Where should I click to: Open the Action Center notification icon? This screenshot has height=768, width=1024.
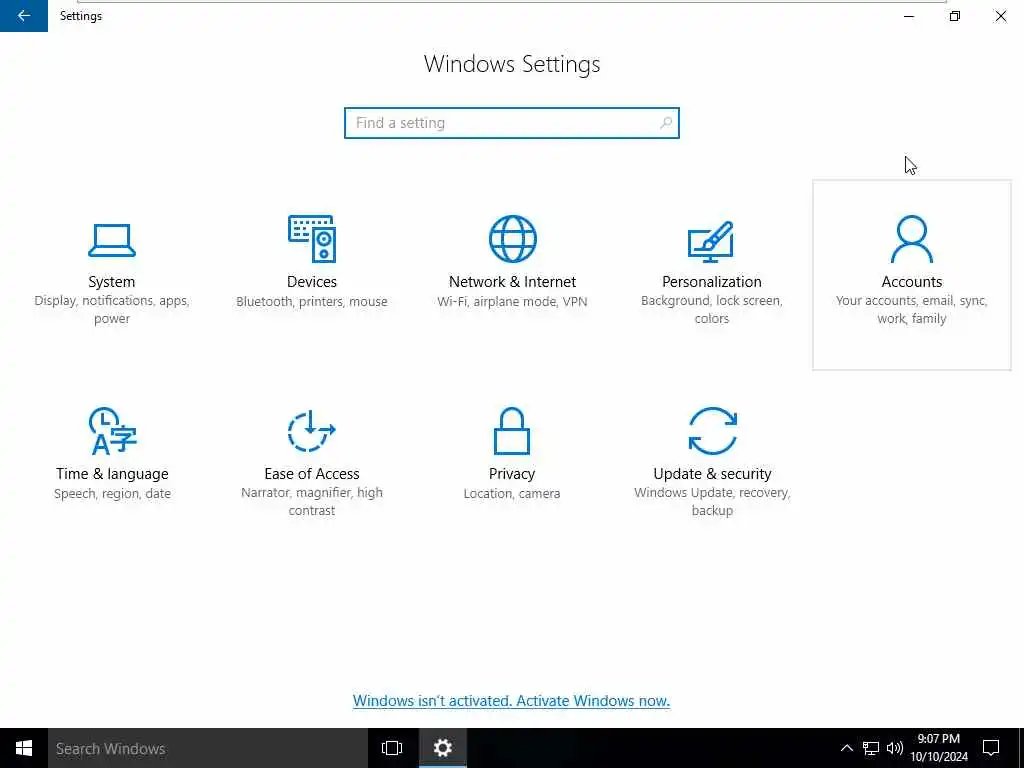(x=991, y=748)
